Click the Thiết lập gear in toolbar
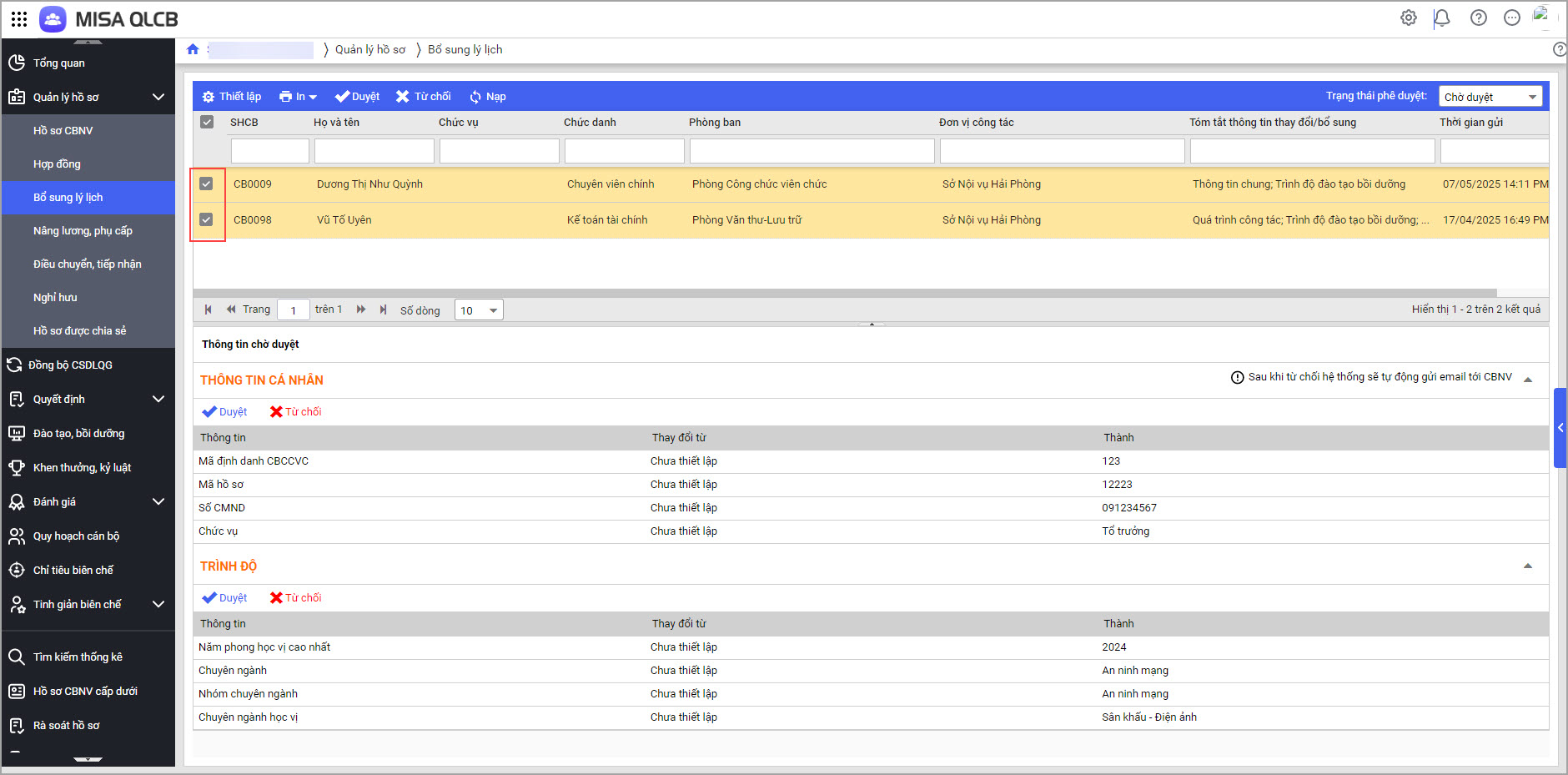This screenshot has height=775, width=1568. click(x=209, y=97)
